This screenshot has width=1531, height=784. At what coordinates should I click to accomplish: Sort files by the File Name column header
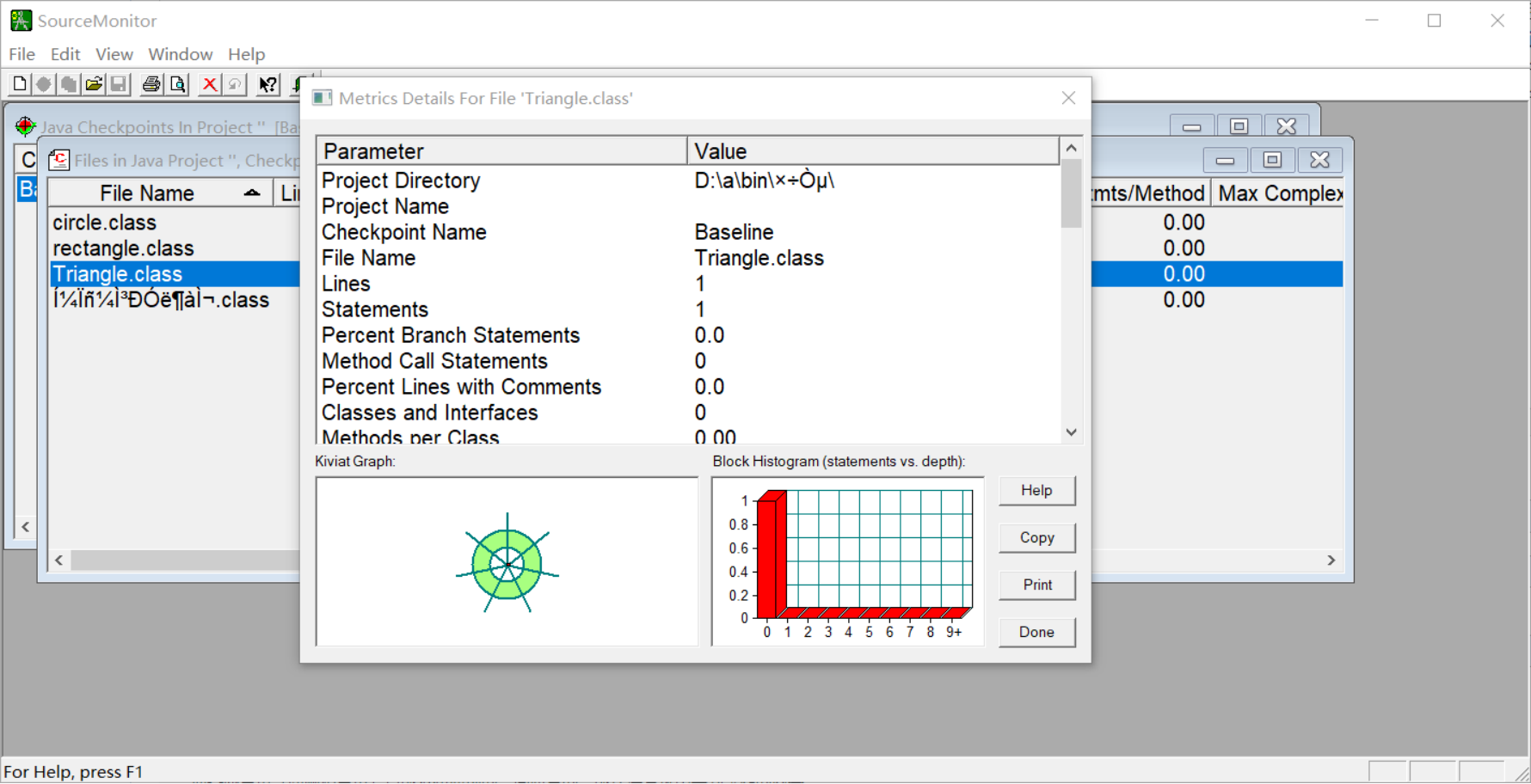pyautogui.click(x=161, y=193)
